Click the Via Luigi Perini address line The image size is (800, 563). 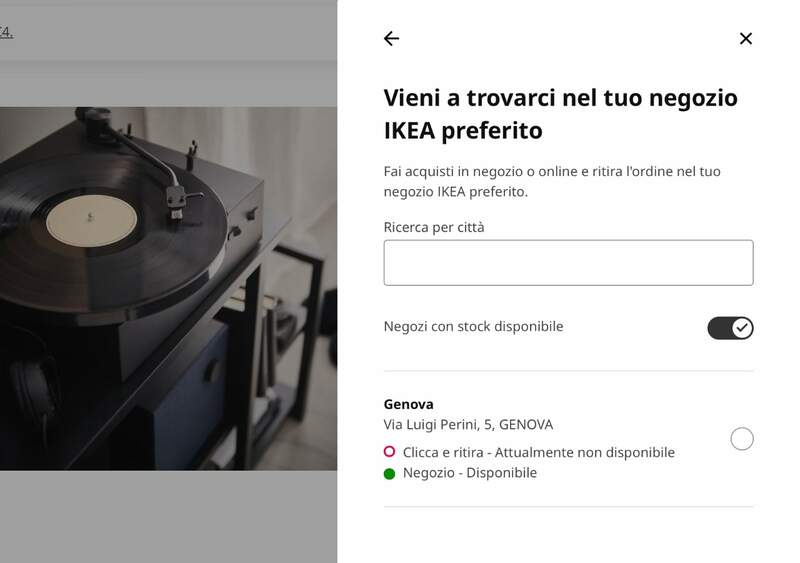click(468, 425)
